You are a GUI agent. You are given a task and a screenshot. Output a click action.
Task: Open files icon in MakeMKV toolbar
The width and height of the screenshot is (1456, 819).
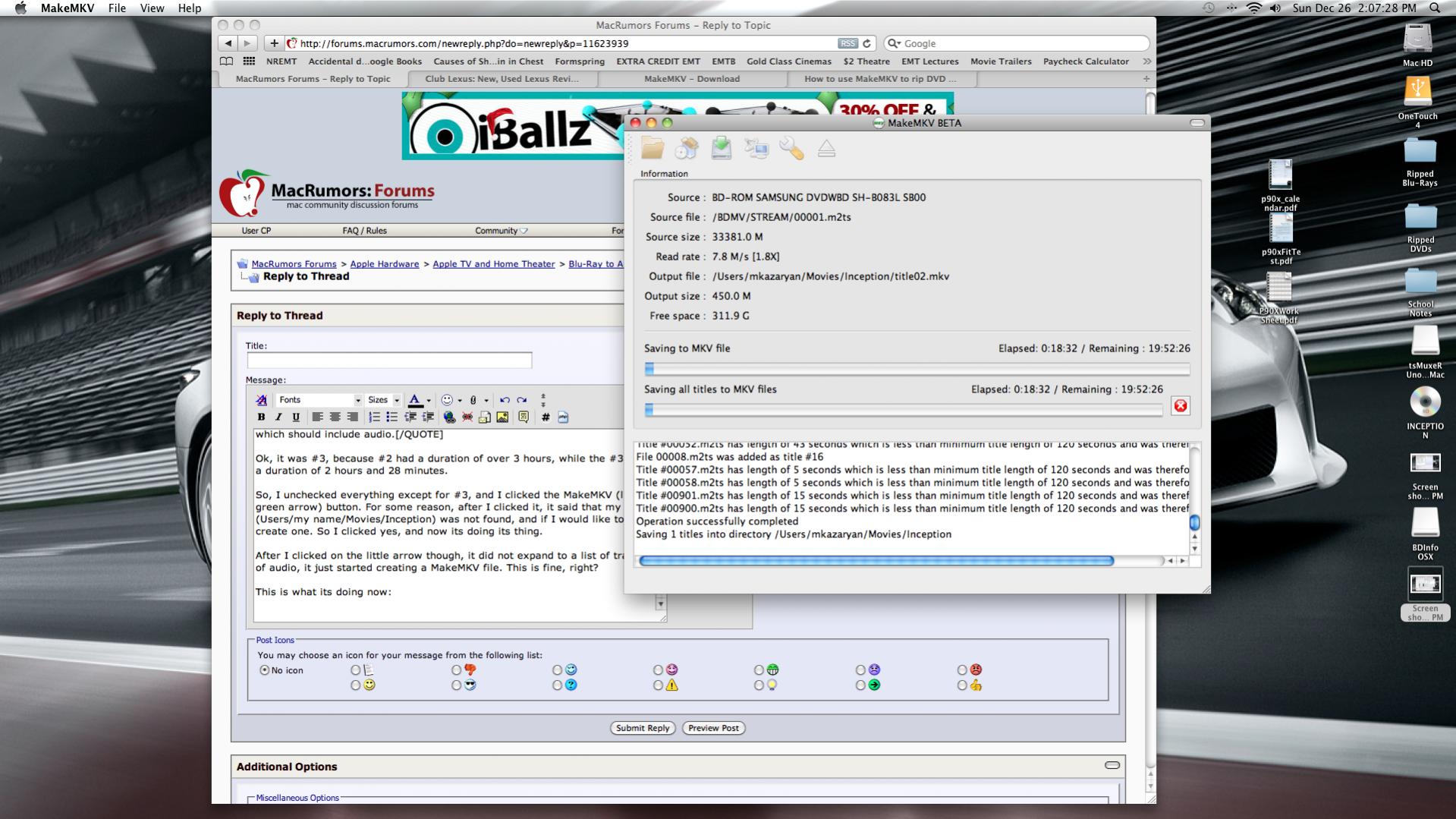[x=652, y=148]
